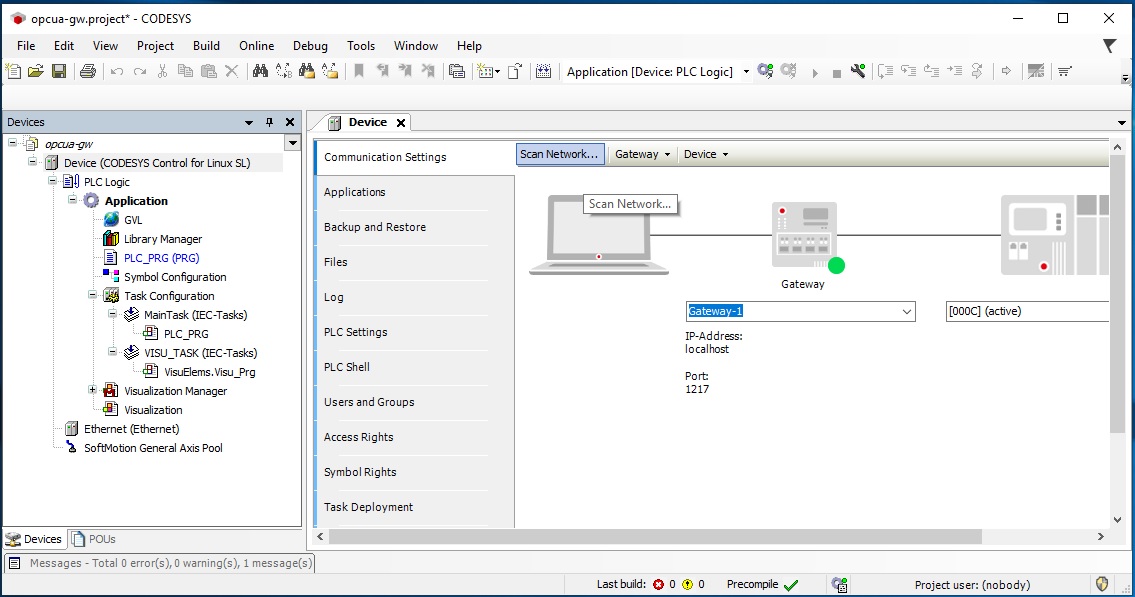1135x597 pixels.
Task: Select the GVL tree item
Action: pos(133,220)
